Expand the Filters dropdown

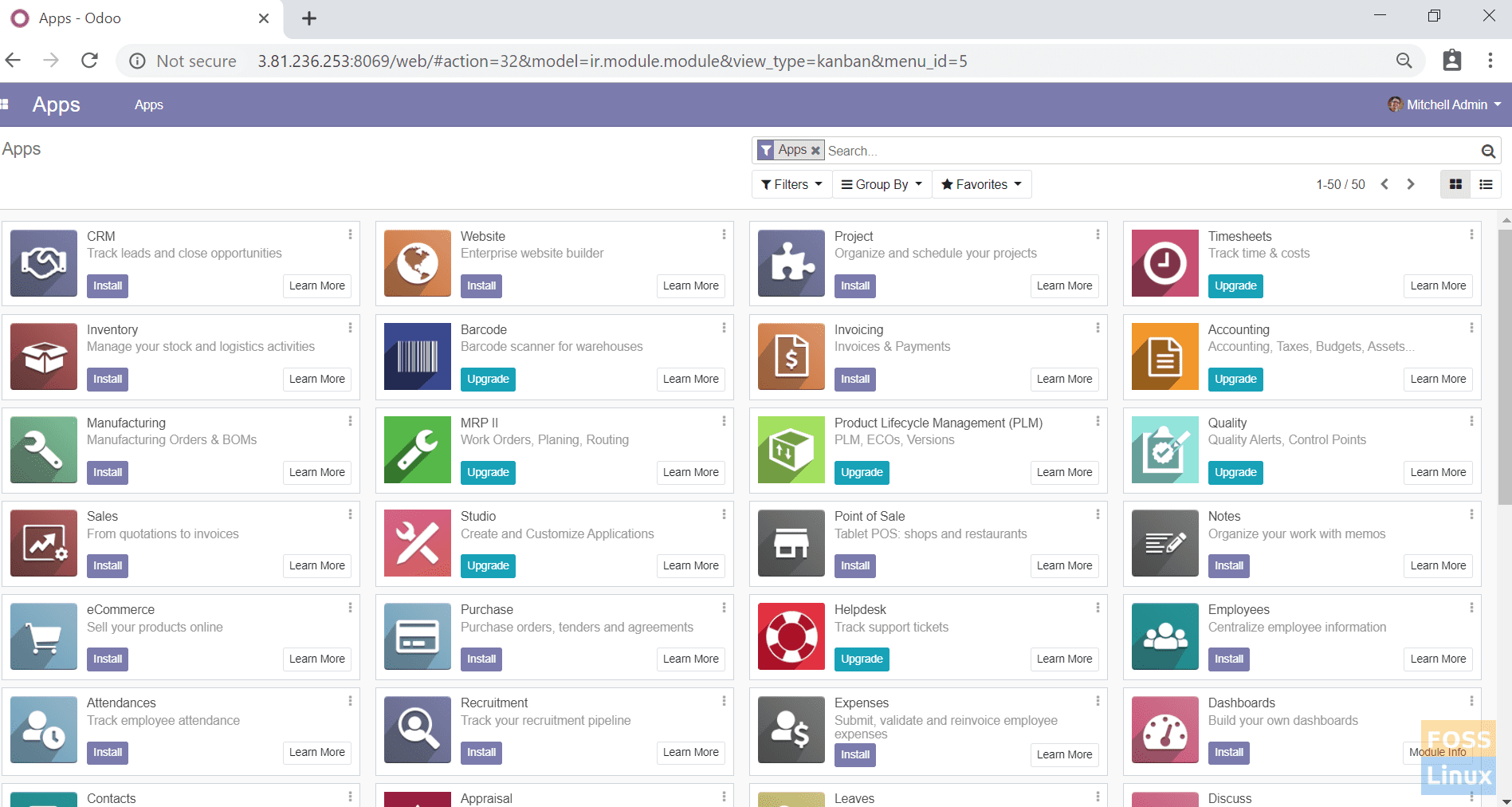point(791,184)
